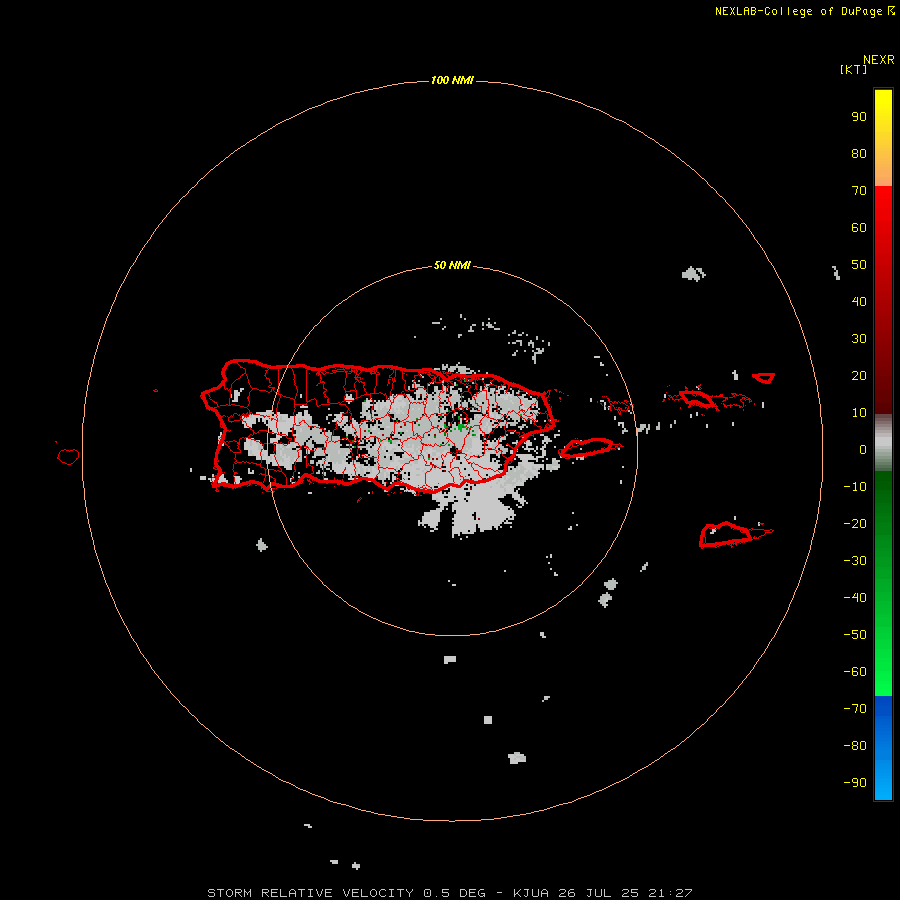Click the -90 value on the velocity scale

(855, 783)
